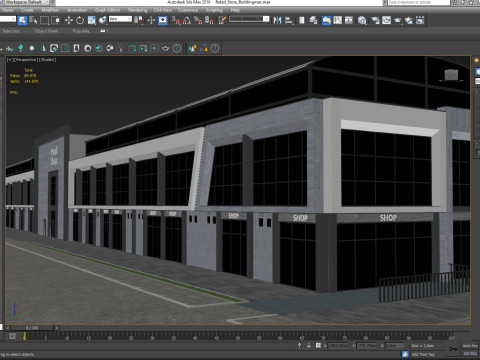
Task: Open Schematic View
Action: click(349, 20)
